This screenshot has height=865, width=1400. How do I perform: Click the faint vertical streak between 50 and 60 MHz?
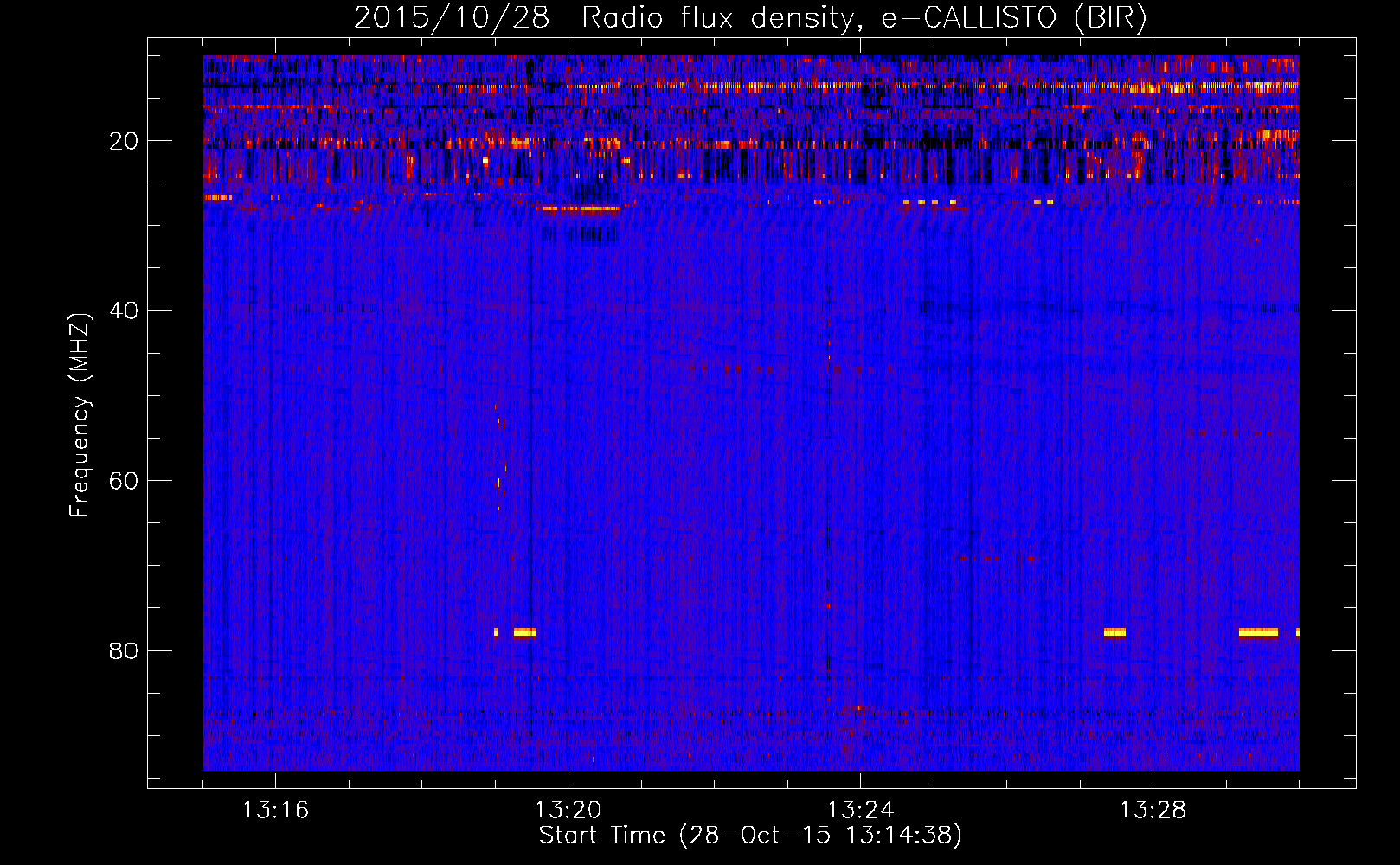tap(498, 454)
